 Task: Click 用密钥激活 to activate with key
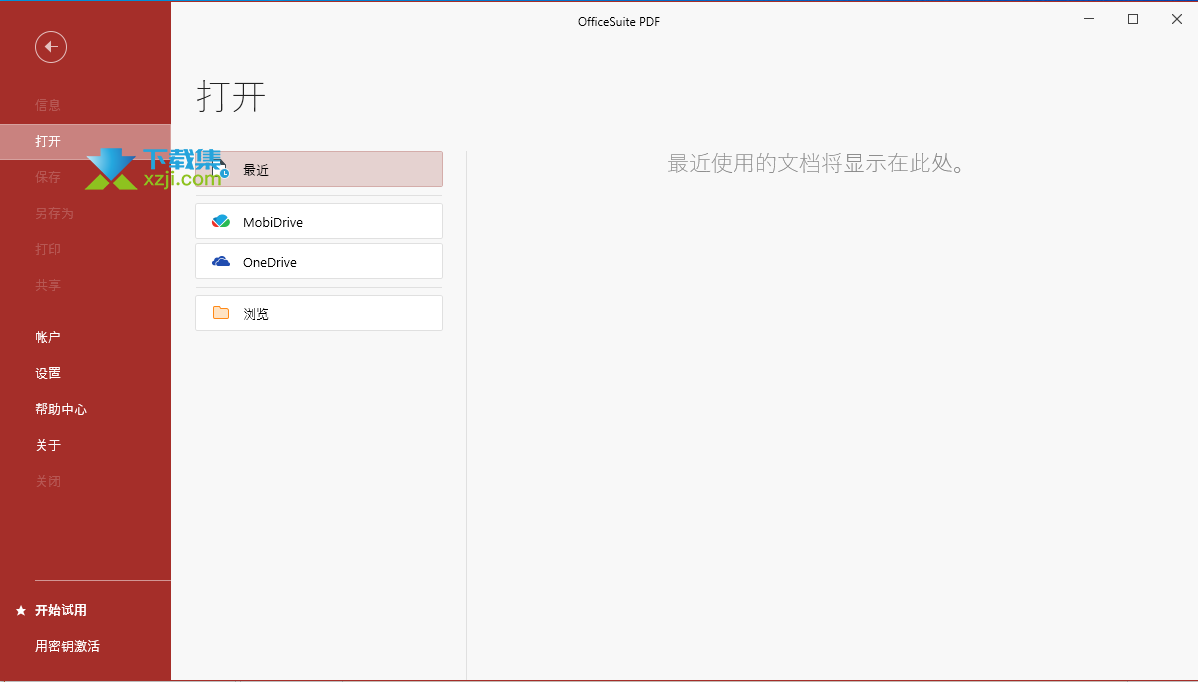tap(67, 646)
